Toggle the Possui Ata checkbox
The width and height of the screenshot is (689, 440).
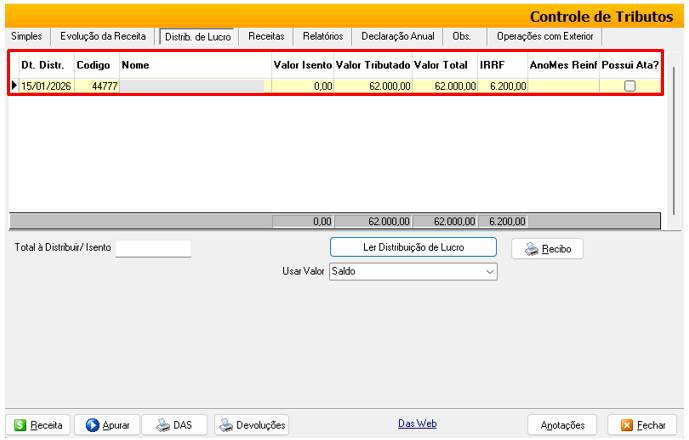[629, 86]
